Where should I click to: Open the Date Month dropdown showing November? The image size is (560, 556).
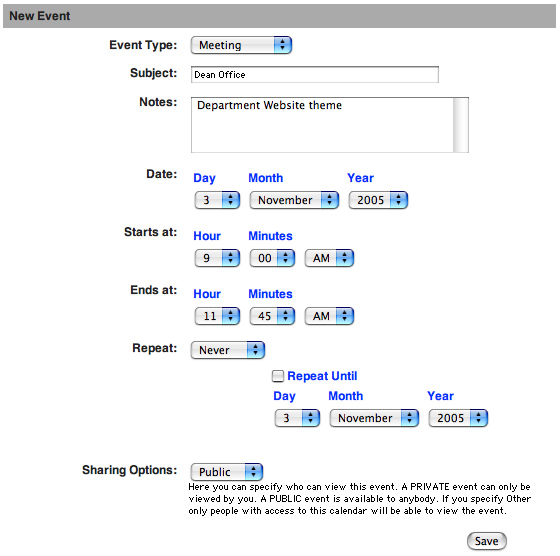coord(294,200)
